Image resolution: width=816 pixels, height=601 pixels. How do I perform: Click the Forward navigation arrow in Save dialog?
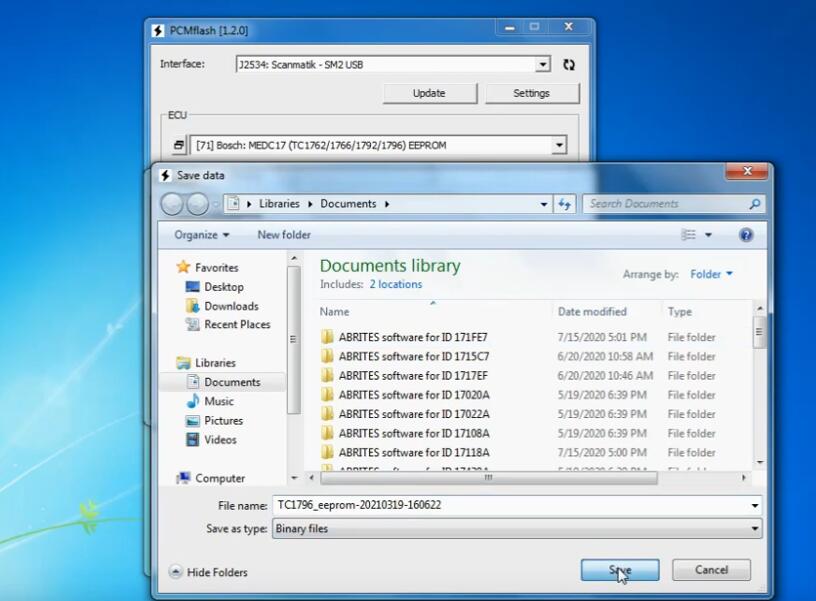coord(198,204)
